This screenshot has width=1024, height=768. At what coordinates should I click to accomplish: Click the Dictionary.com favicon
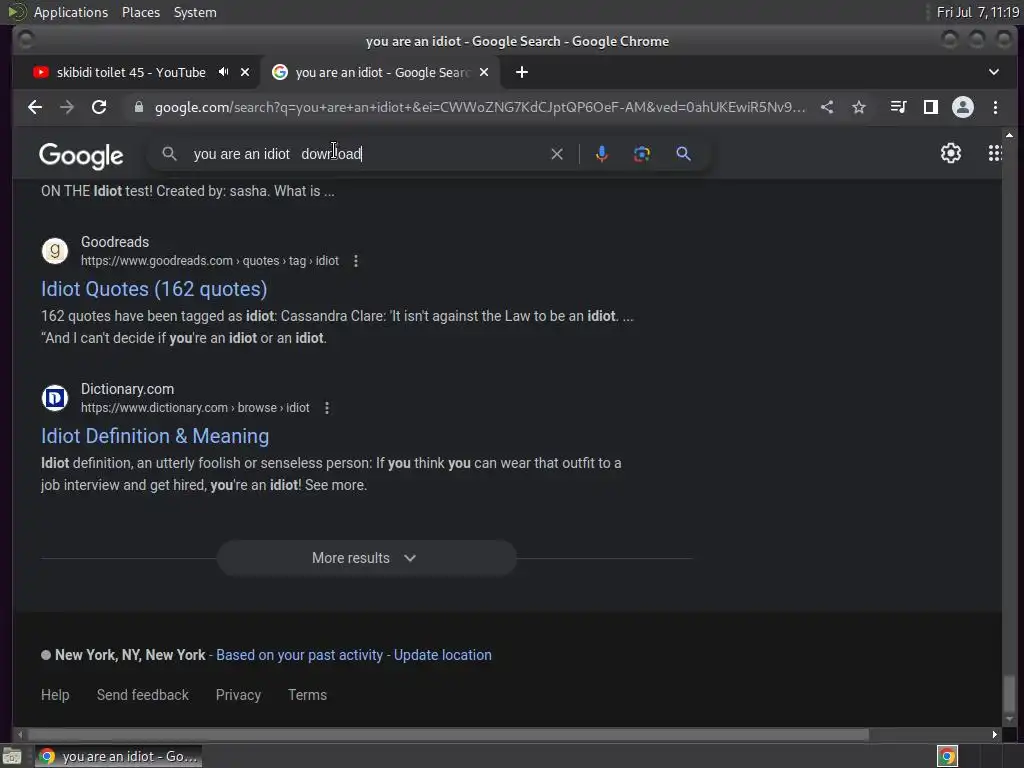pos(55,398)
